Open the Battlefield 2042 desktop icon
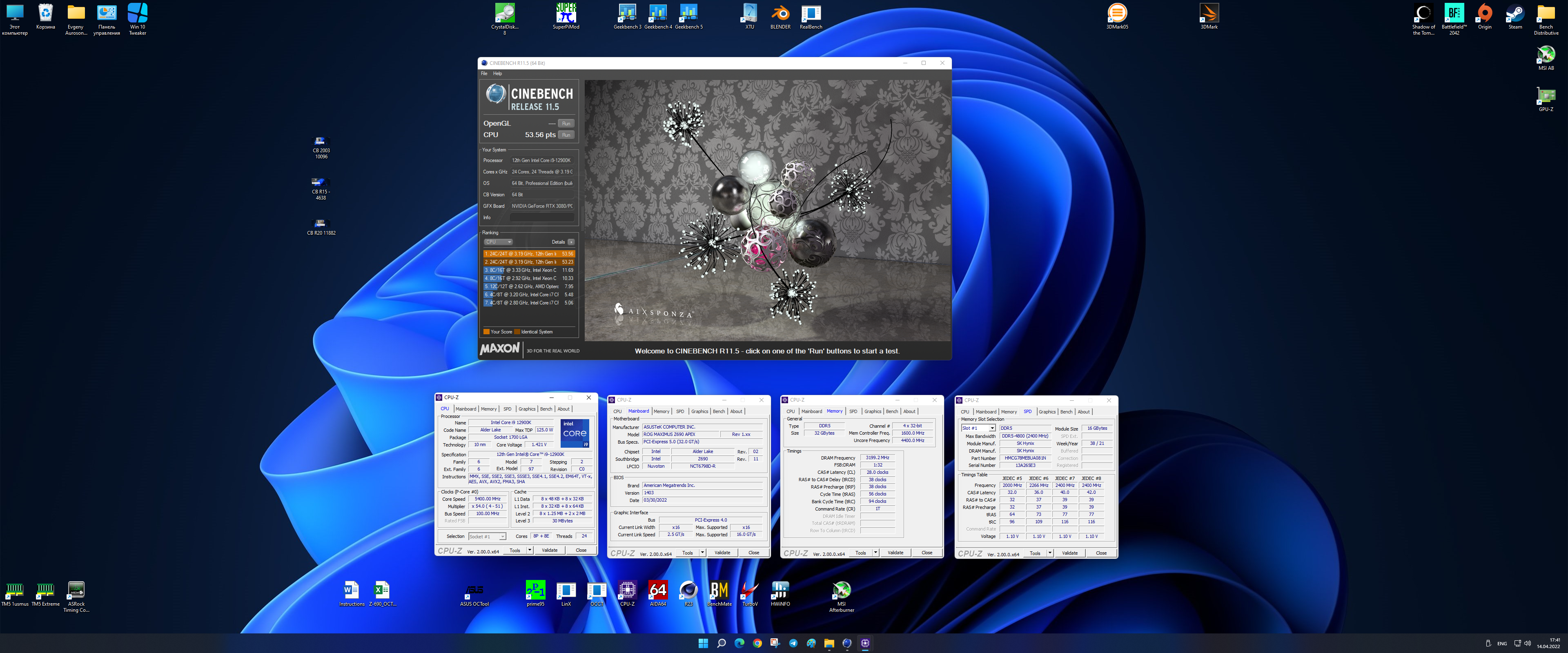This screenshot has height=653, width=1568. click(1454, 19)
